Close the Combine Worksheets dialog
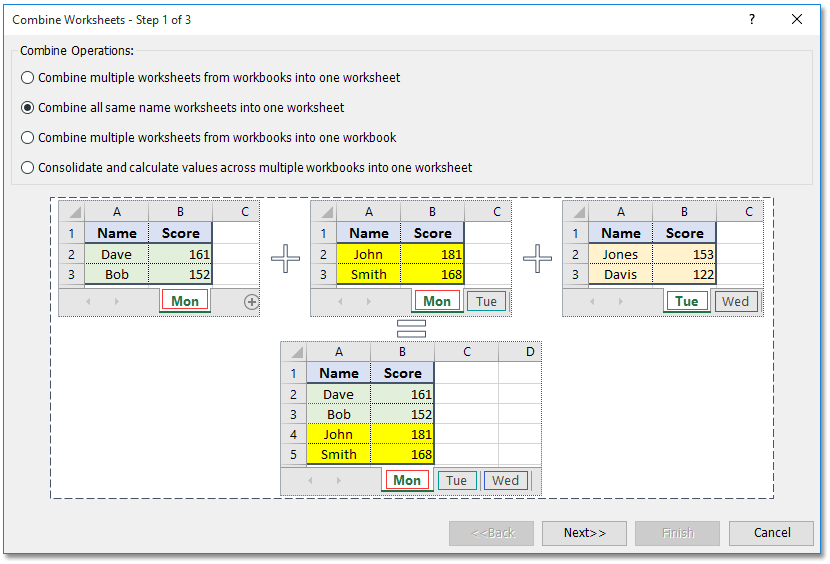The height and width of the screenshot is (564, 830). (797, 19)
